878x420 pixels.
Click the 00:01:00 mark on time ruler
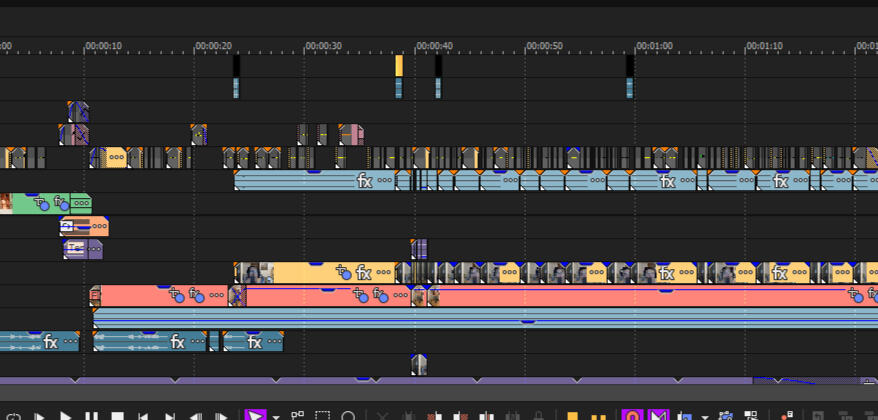637,46
